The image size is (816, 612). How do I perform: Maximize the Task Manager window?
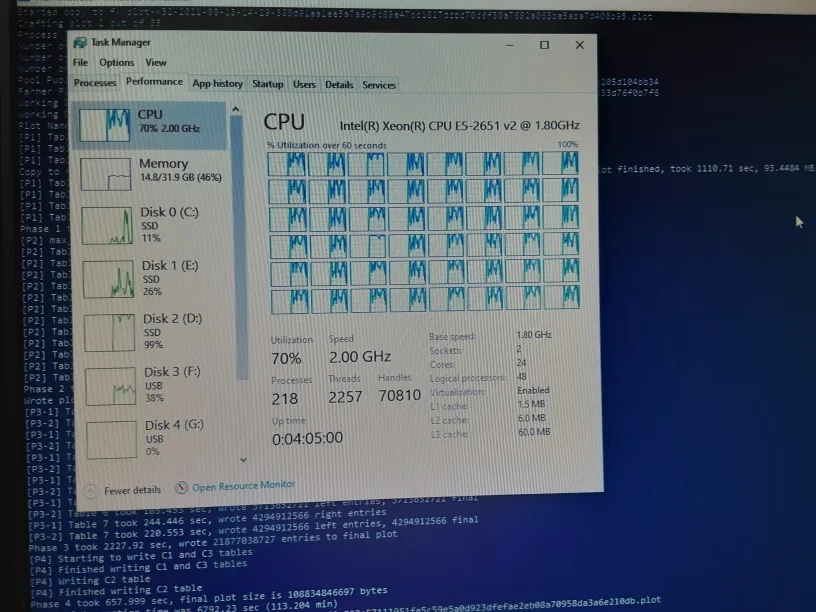click(544, 45)
